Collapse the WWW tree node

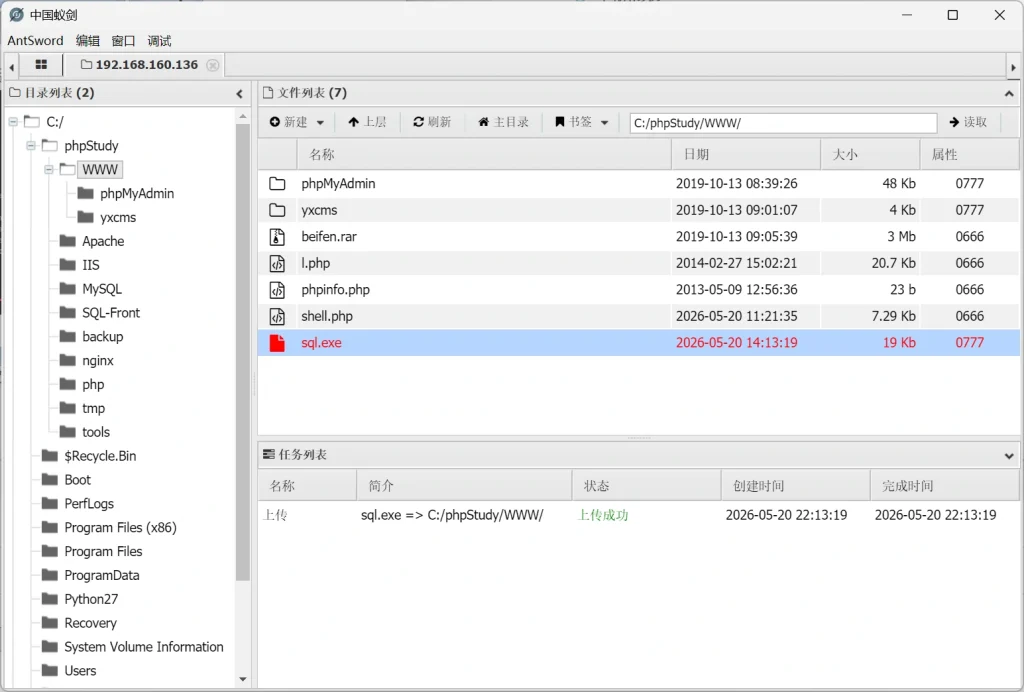tap(49, 170)
